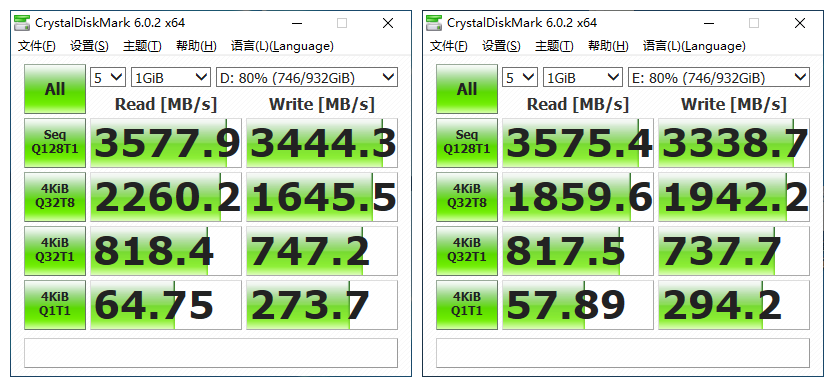Image resolution: width=834 pixels, height=387 pixels.
Task: Click the 1645.5 write value
Action: tap(322, 197)
